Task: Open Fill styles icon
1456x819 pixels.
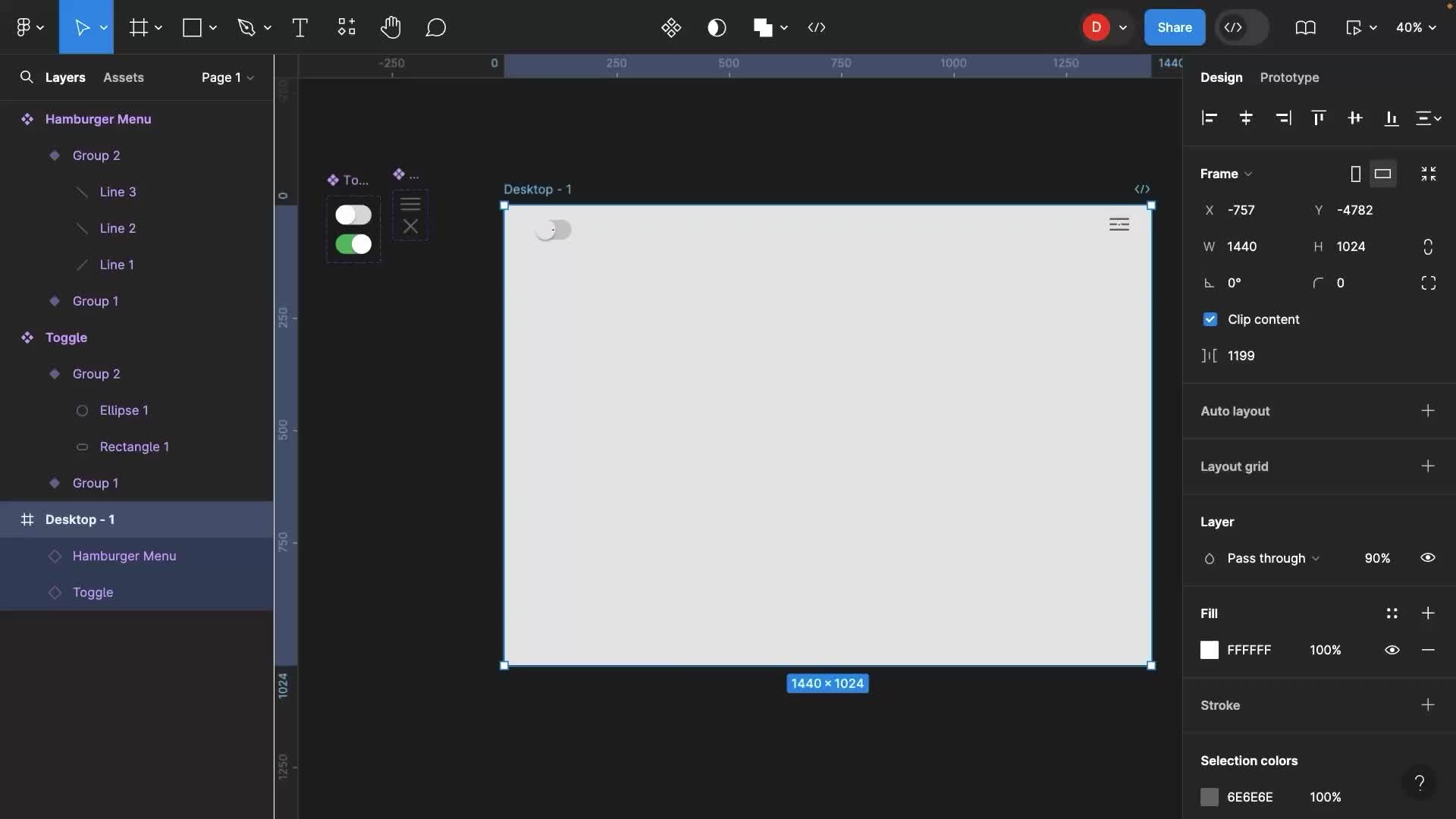Action: click(x=1392, y=613)
